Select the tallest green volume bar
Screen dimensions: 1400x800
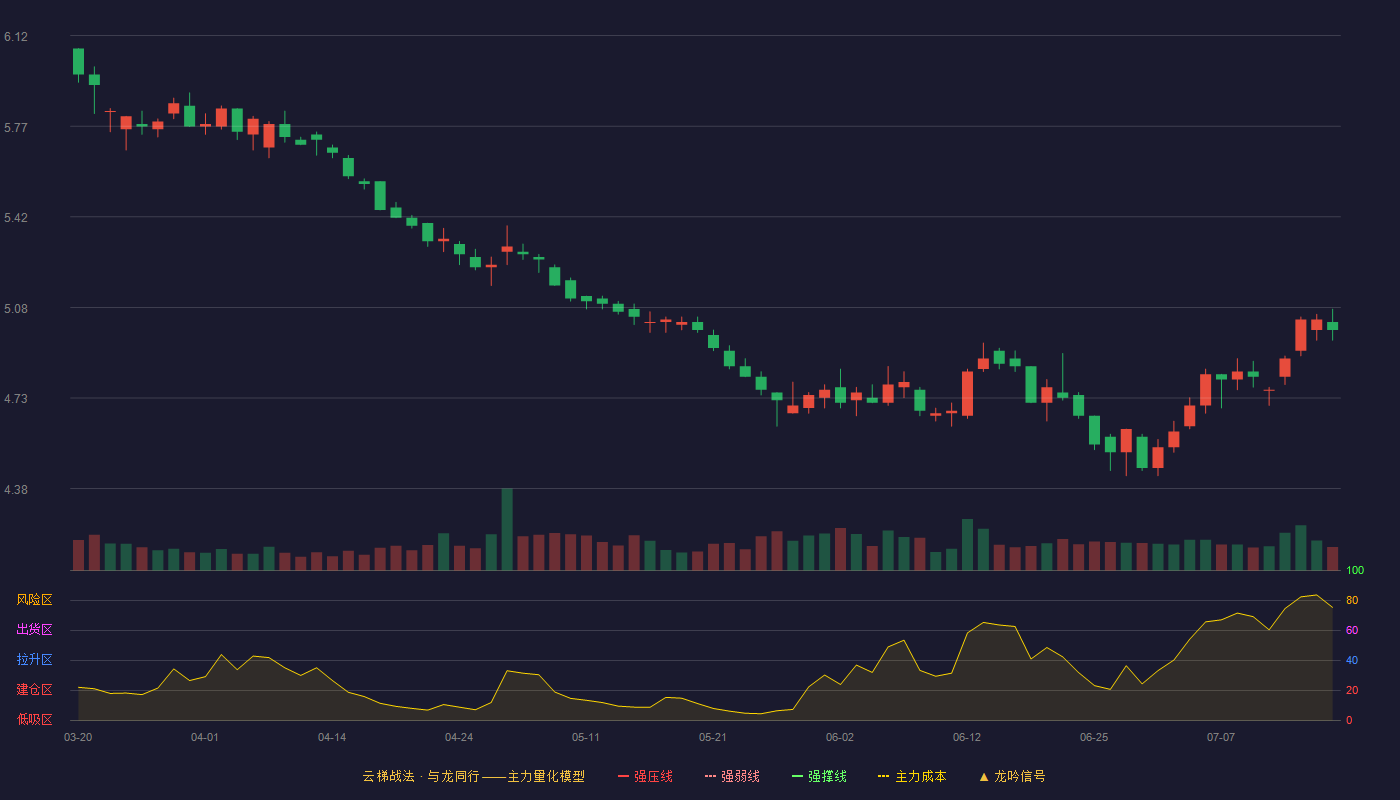click(507, 529)
